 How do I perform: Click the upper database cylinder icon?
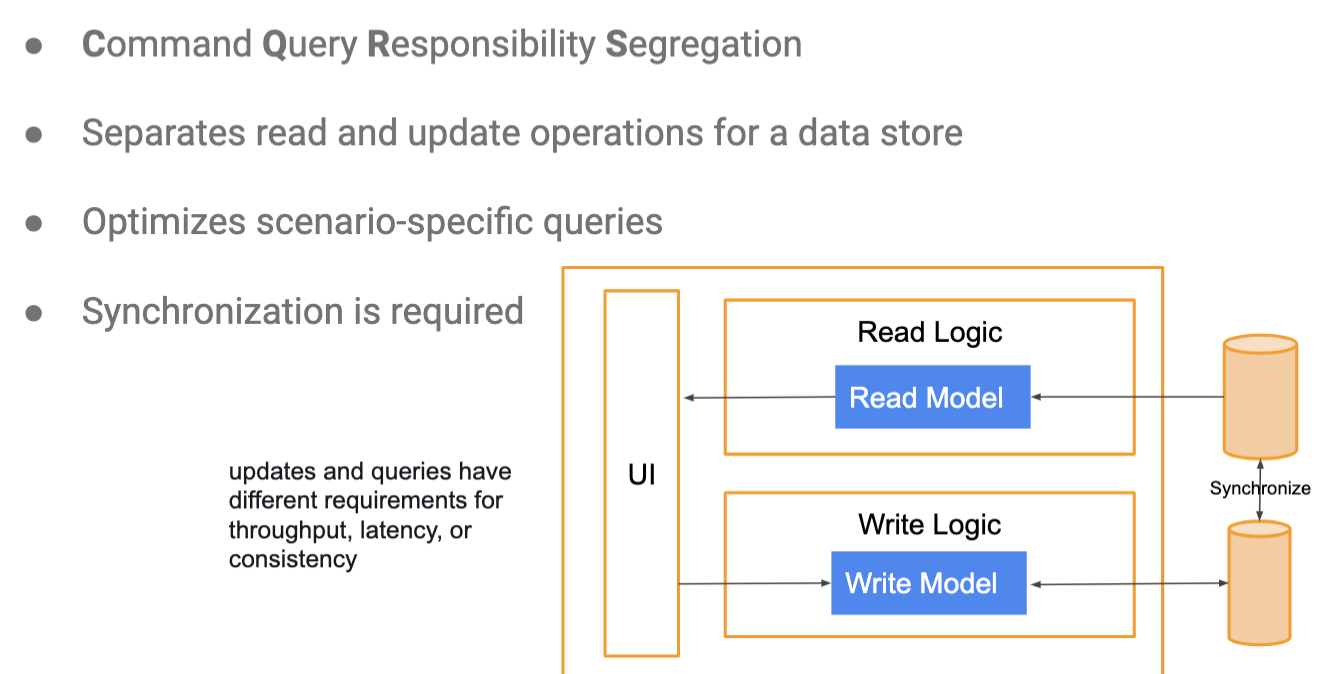point(1260,397)
